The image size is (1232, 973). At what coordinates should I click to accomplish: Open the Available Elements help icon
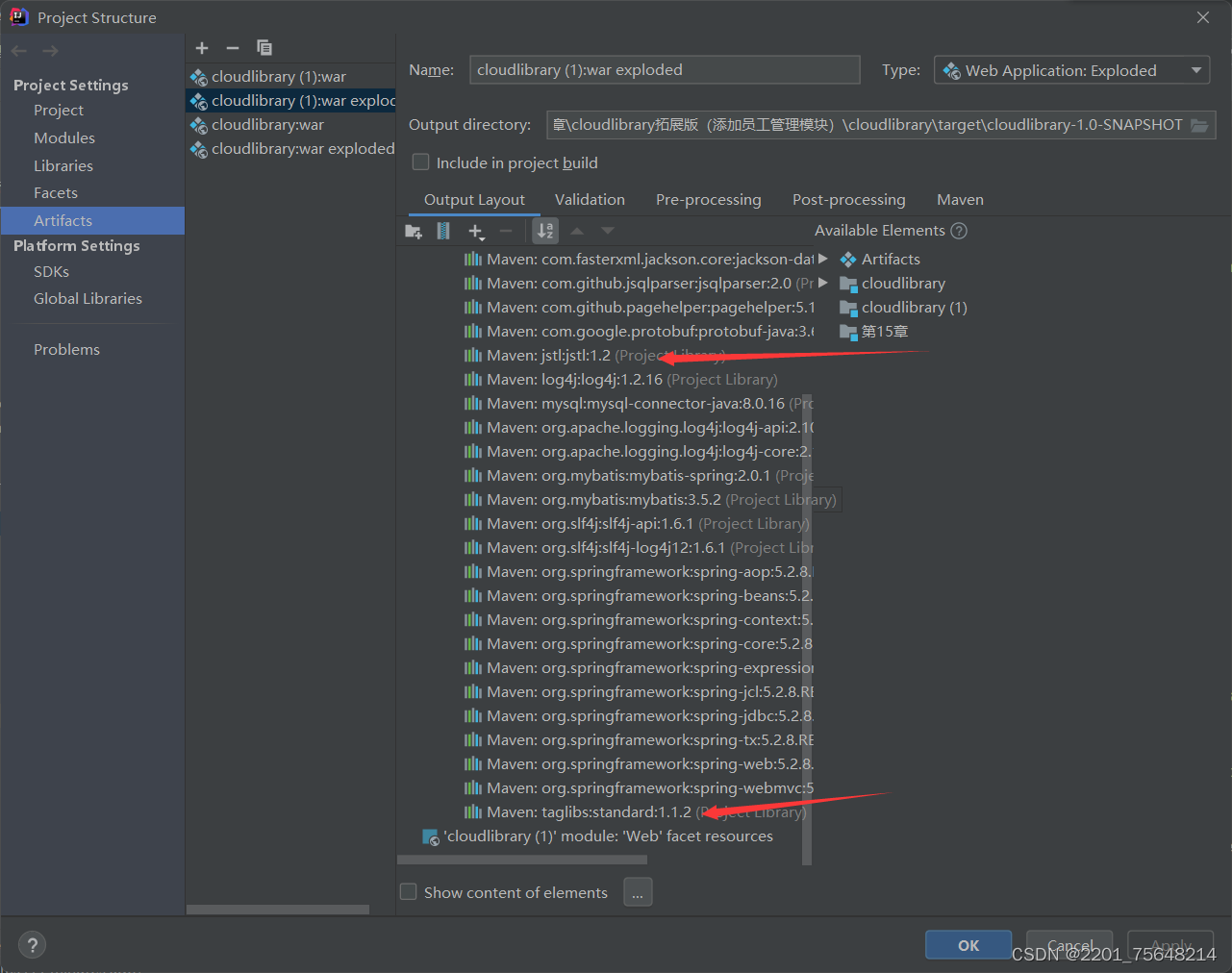point(959,231)
